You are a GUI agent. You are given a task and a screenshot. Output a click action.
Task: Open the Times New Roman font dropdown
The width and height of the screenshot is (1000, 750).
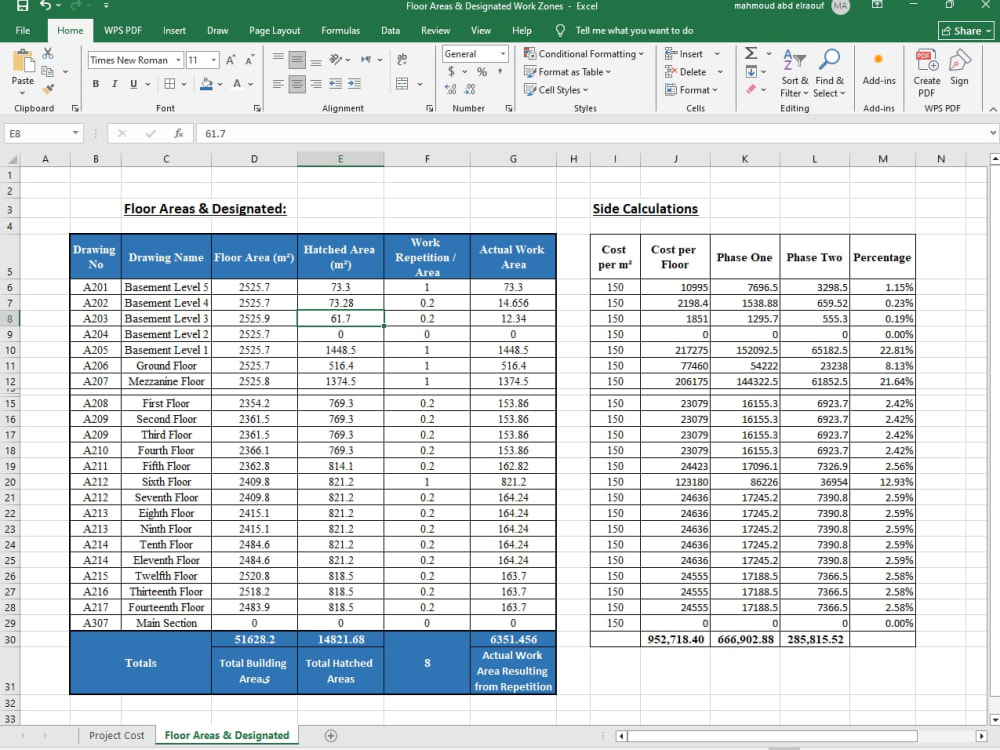click(178, 60)
